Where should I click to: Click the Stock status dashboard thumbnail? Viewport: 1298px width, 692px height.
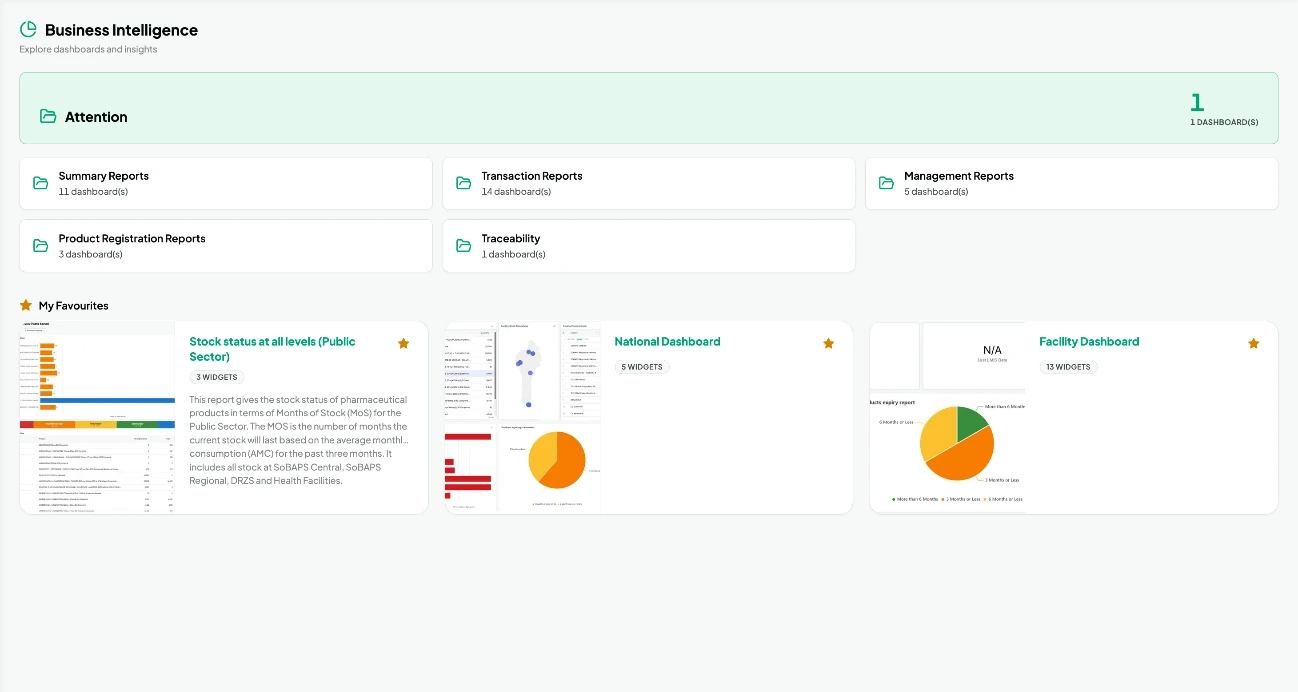97,418
